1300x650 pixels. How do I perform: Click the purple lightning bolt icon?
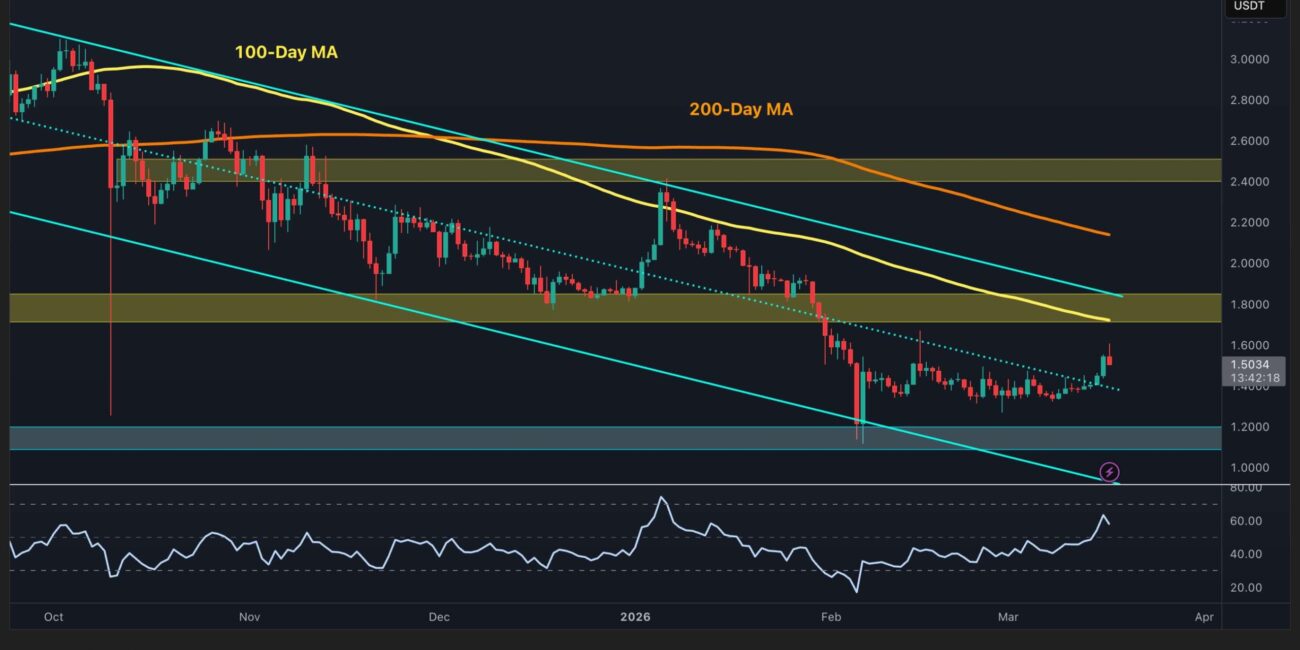(1109, 471)
